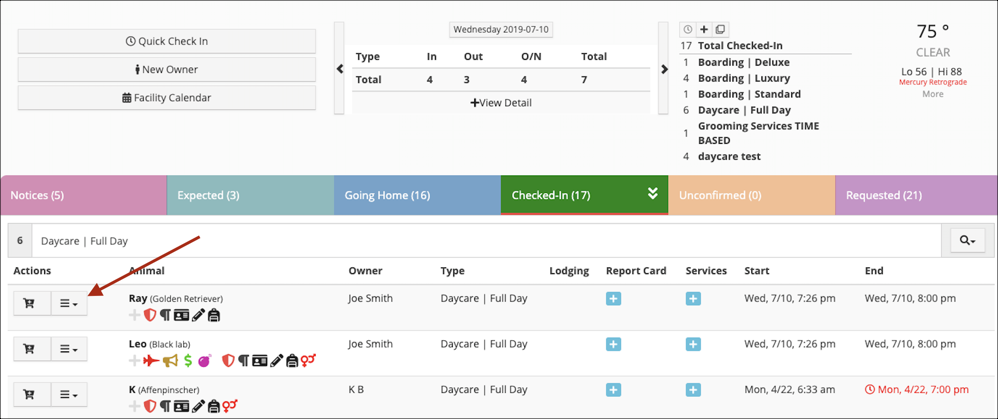Select Boarding | Standard in checked-in summary

point(749,94)
